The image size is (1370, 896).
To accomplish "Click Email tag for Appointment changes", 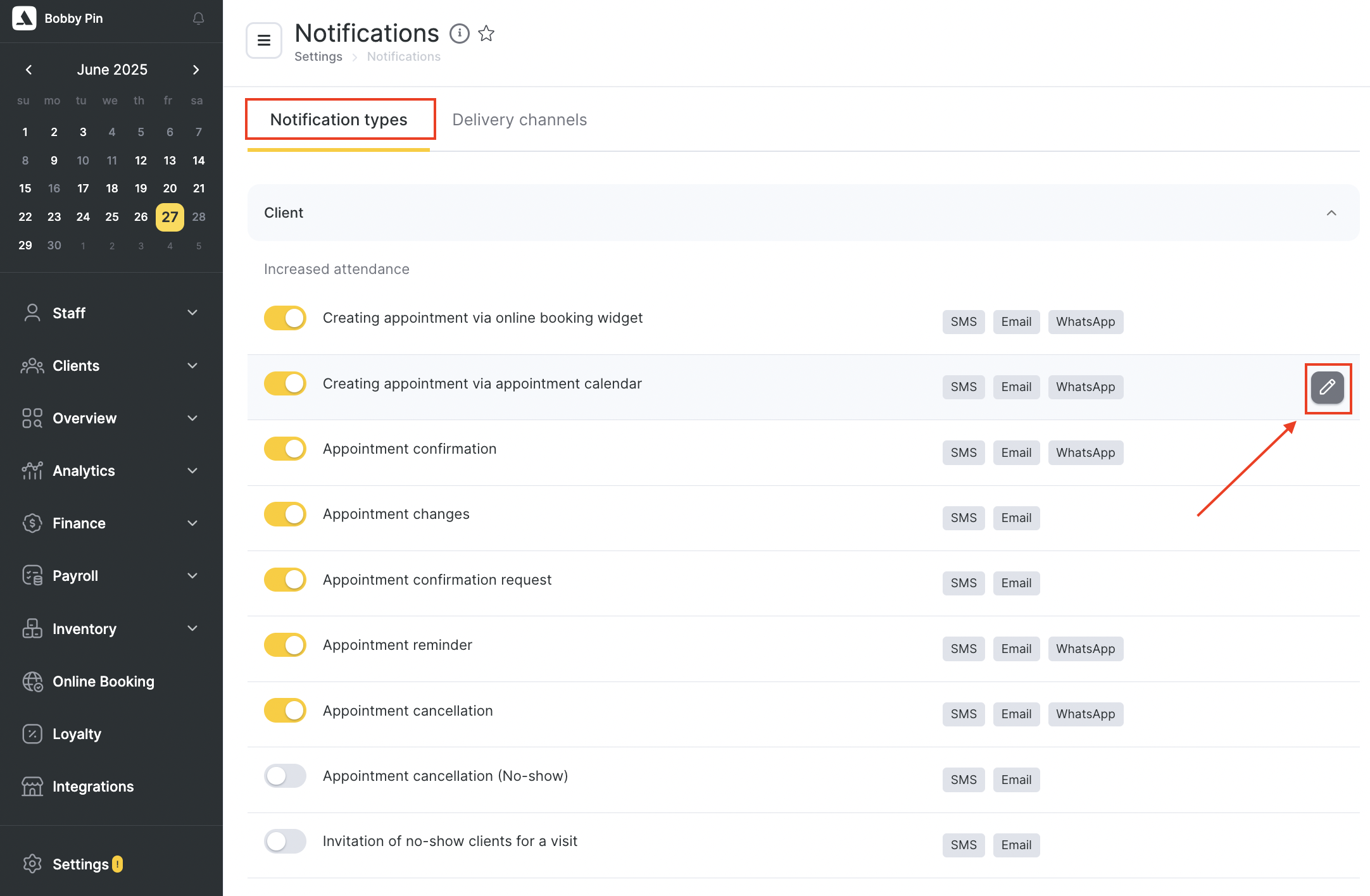I will 1016,518.
